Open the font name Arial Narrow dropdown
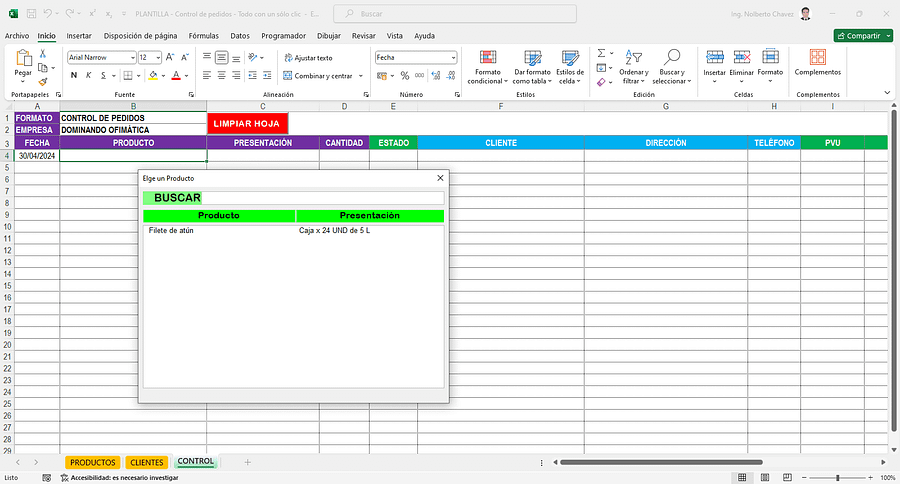 tap(133, 57)
